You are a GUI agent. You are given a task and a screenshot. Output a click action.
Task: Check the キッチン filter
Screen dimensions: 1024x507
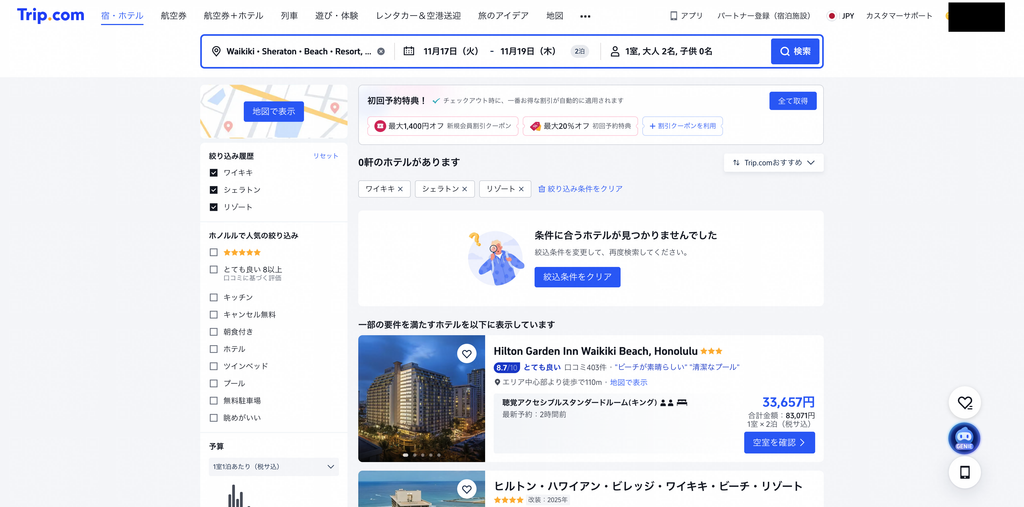[x=214, y=297]
